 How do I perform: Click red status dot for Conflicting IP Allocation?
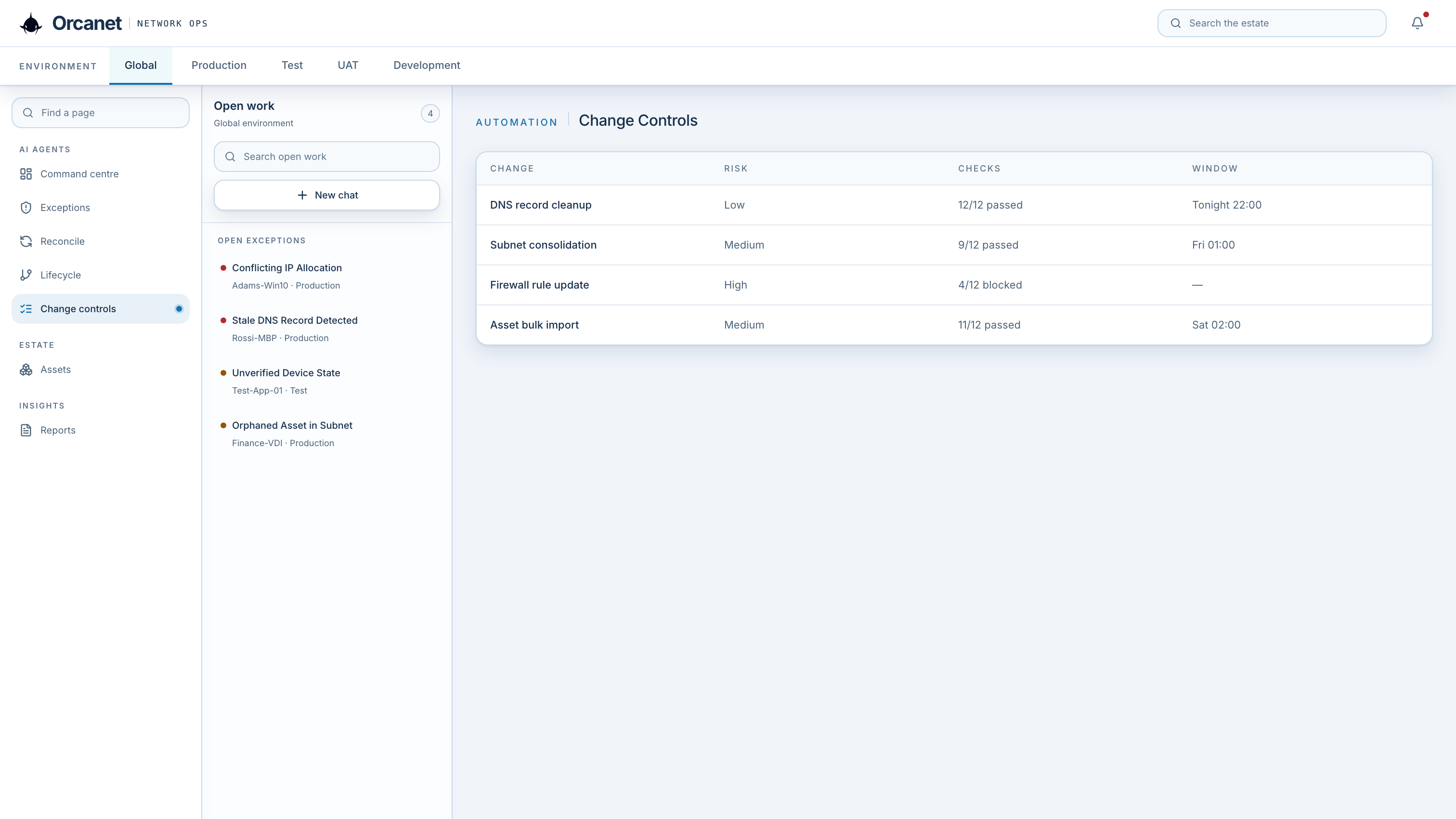pyautogui.click(x=223, y=267)
